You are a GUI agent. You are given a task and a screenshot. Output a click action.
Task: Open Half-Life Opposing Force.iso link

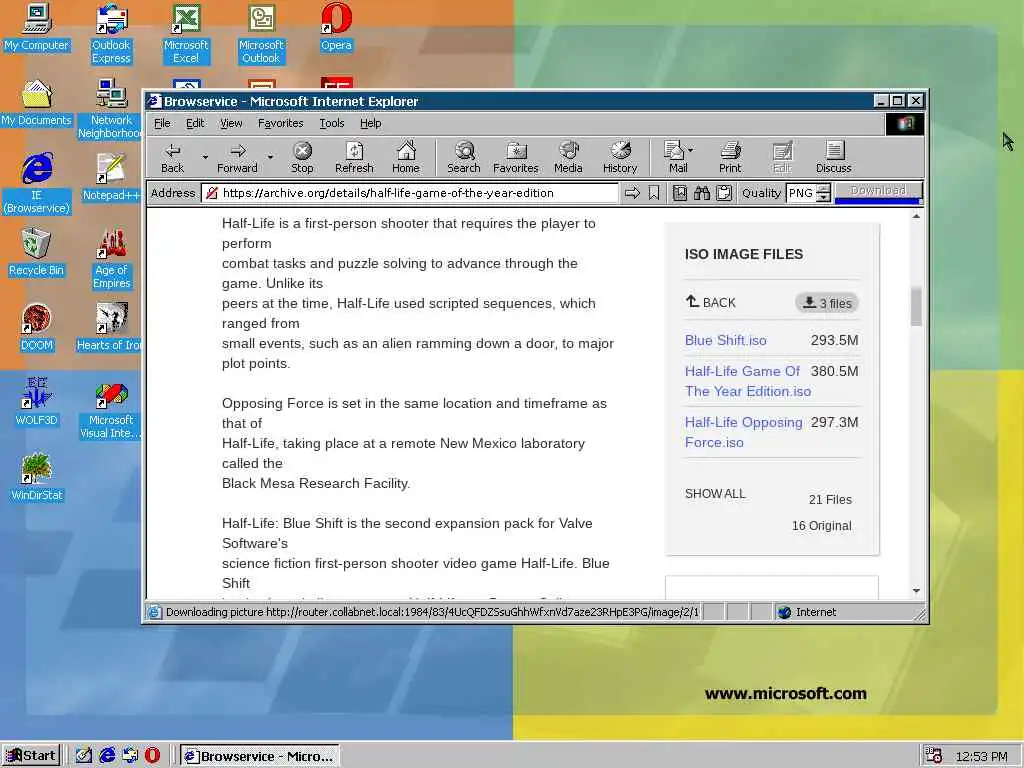tap(743, 432)
